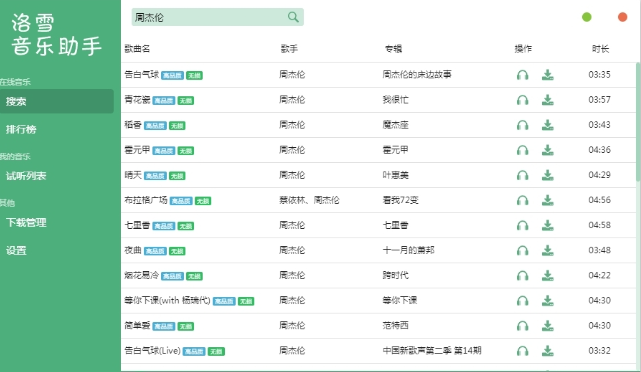This screenshot has height=372, width=641.
Task: Click the 专辑 column header
Action: pyautogui.click(x=393, y=49)
